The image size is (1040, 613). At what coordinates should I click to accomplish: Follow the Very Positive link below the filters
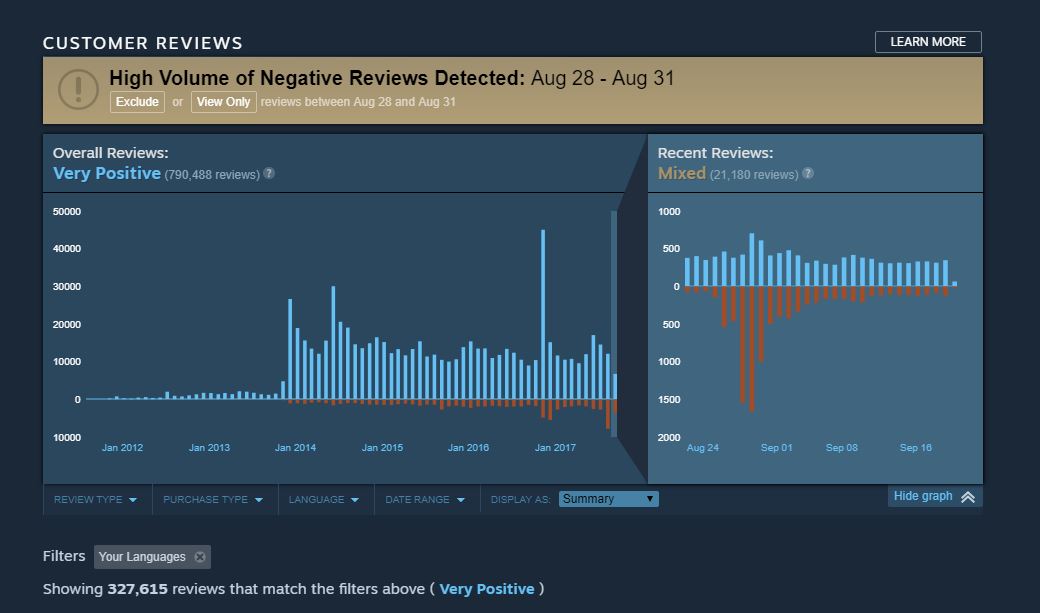tap(487, 589)
